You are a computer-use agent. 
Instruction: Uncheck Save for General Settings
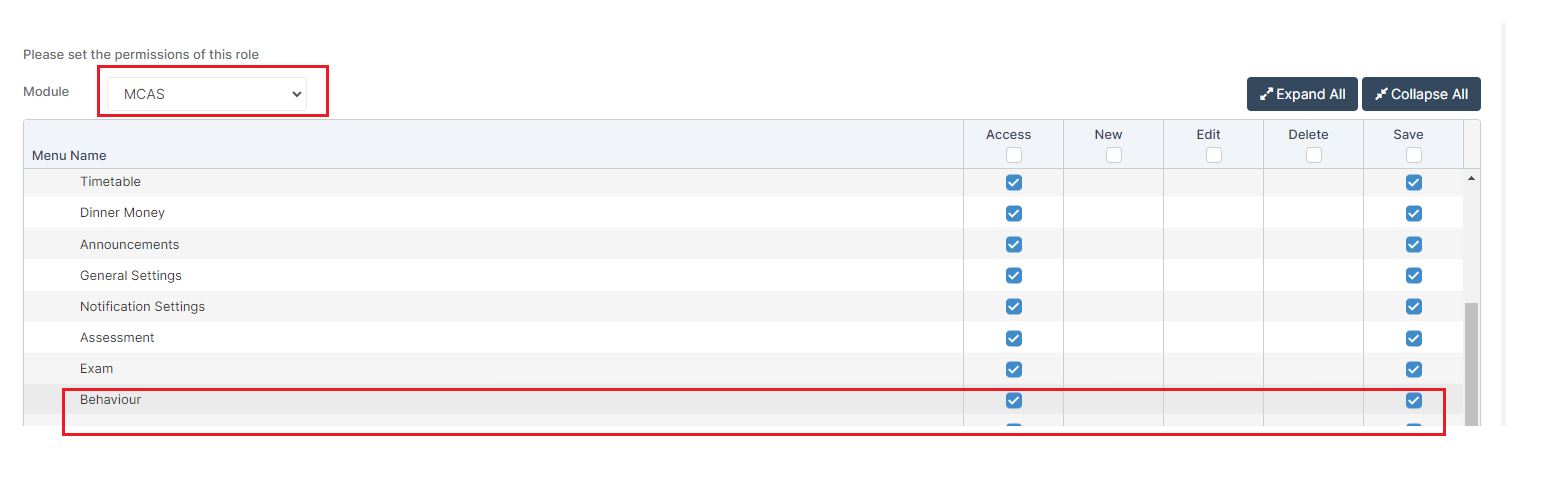click(1414, 275)
